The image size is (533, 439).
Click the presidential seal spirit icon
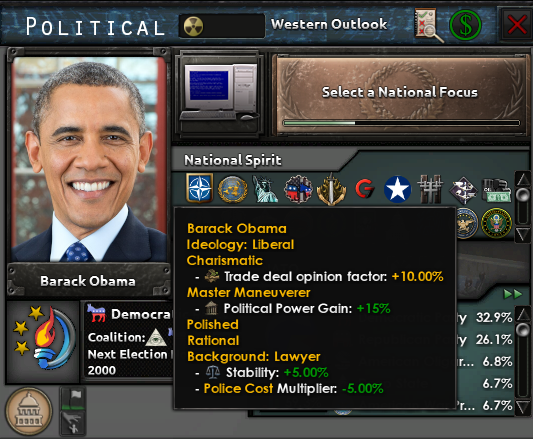496,223
